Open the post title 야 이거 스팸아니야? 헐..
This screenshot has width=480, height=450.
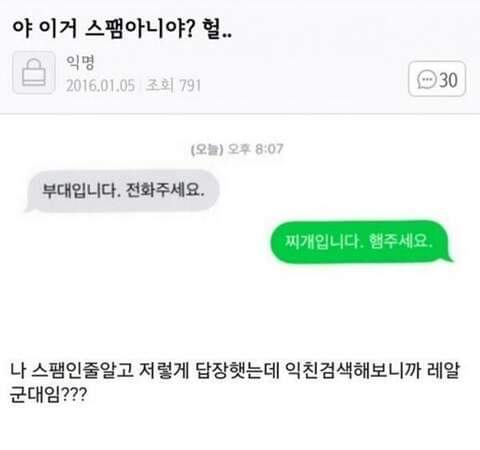122,28
